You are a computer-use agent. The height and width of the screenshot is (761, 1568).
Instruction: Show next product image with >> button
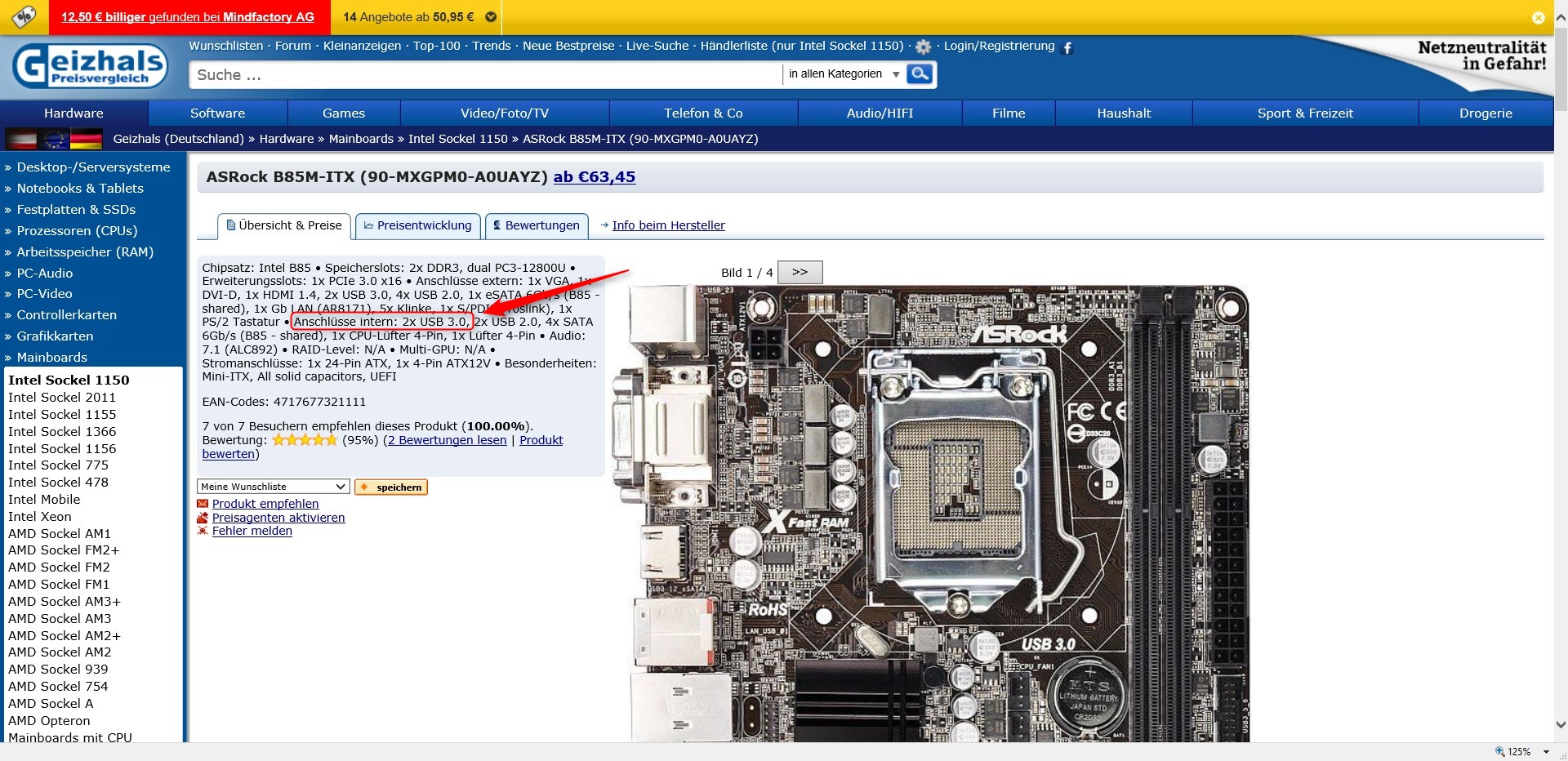800,272
